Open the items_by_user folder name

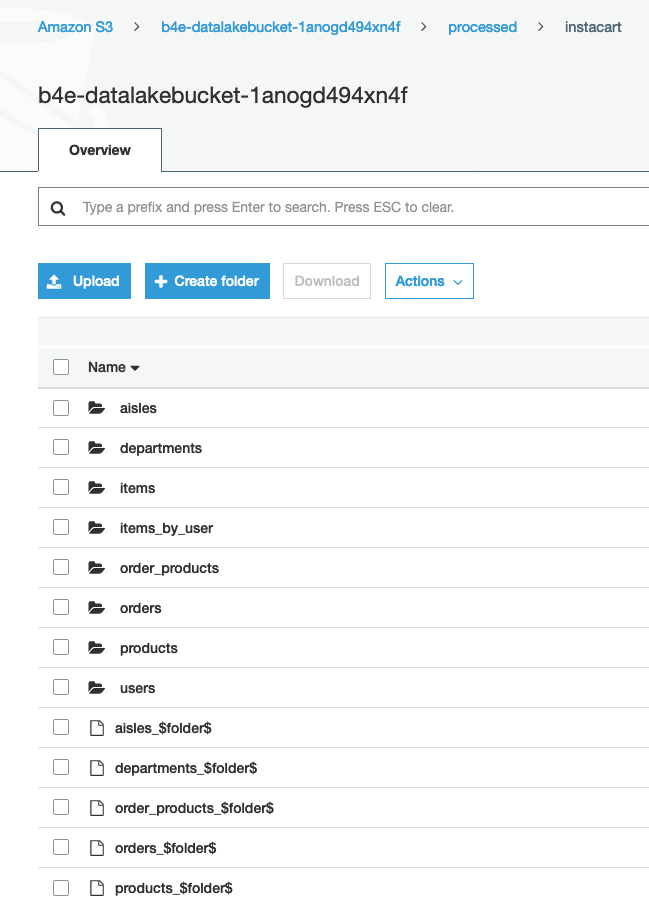coord(166,528)
